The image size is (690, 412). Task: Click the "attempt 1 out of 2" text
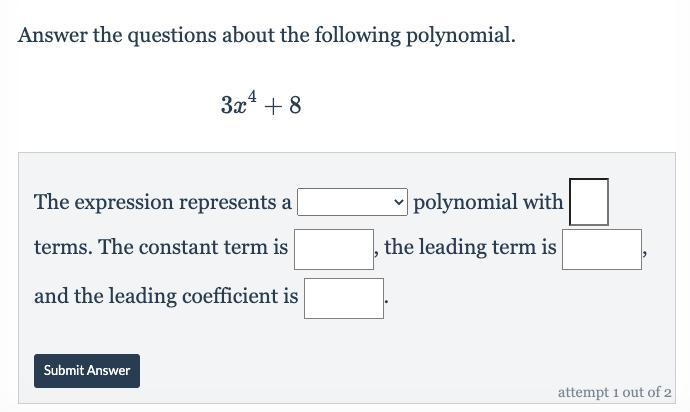pyautogui.click(x=614, y=392)
